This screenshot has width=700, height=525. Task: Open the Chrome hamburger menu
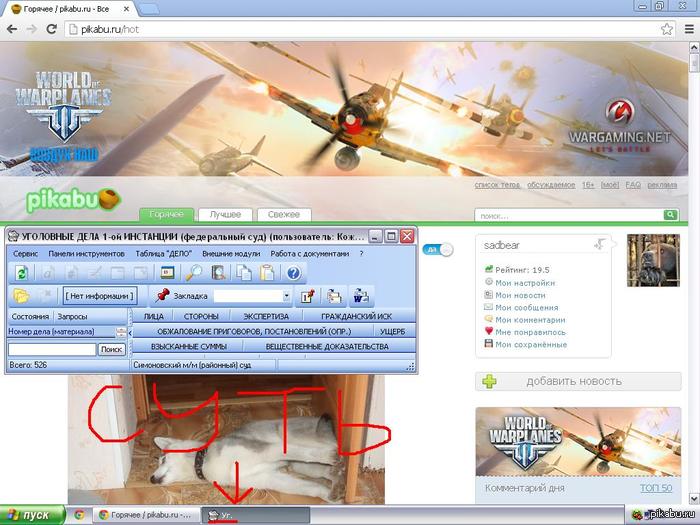(x=689, y=29)
